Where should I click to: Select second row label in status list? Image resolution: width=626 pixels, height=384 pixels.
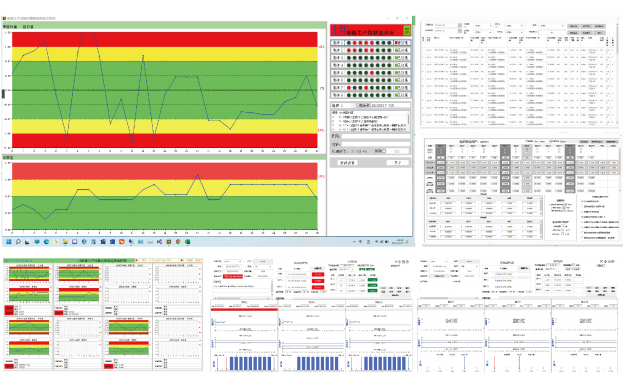coord(338,50)
